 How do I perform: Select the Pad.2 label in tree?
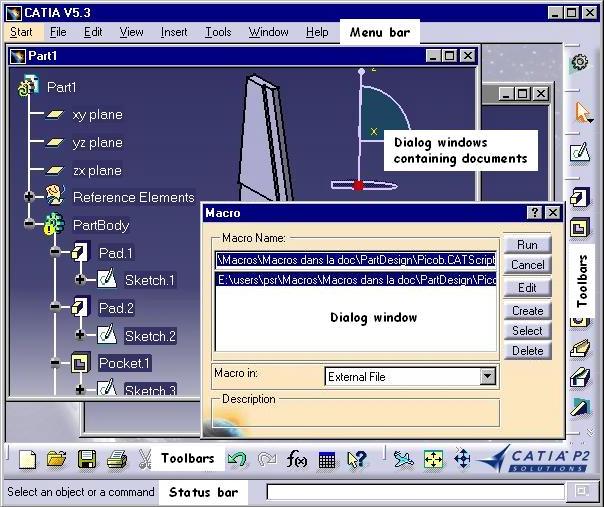point(116,308)
